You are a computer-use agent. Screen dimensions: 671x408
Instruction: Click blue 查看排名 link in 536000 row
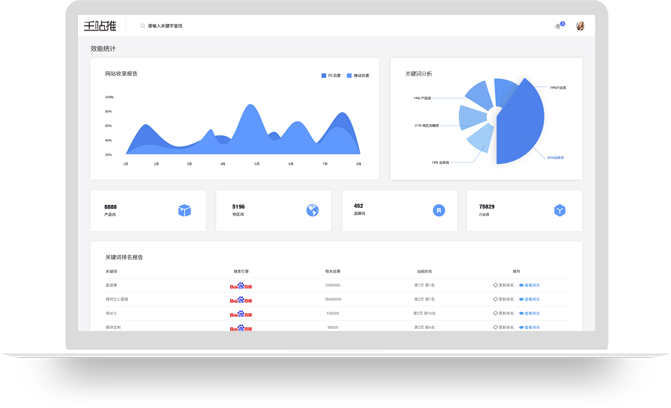532,313
